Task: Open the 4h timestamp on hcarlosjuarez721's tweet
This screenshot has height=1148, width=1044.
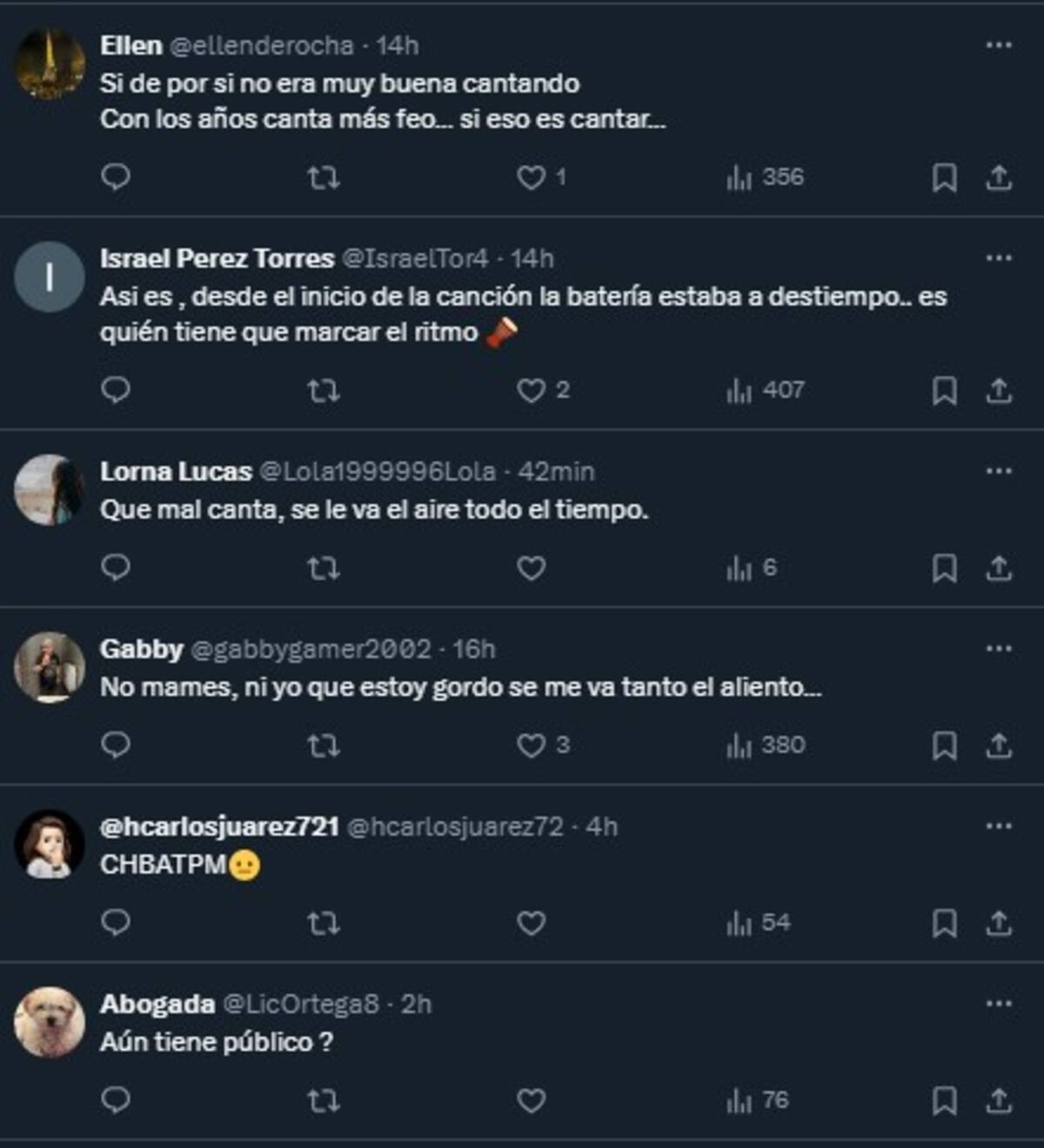Action: (602, 827)
